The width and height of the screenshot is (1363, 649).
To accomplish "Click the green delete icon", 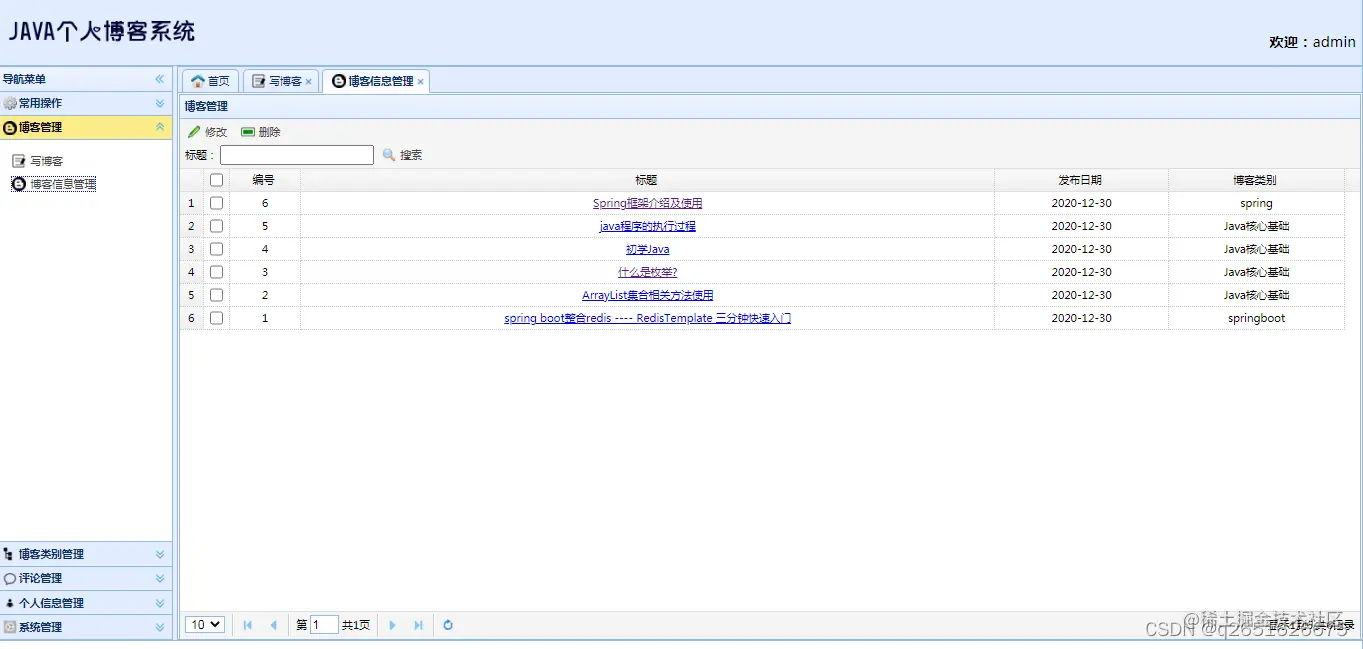I will [248, 132].
